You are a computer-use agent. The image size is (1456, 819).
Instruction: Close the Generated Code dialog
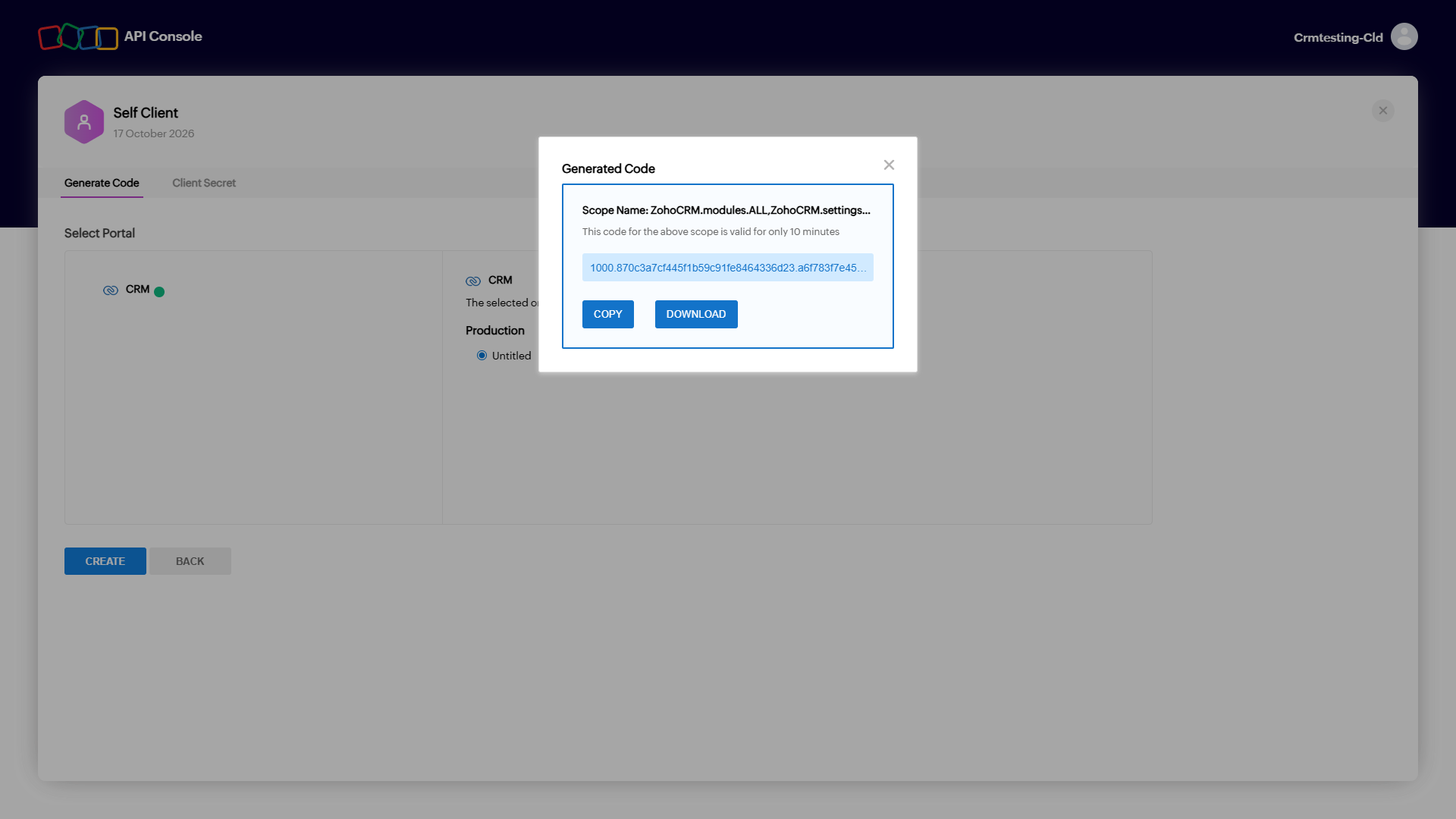pos(889,165)
